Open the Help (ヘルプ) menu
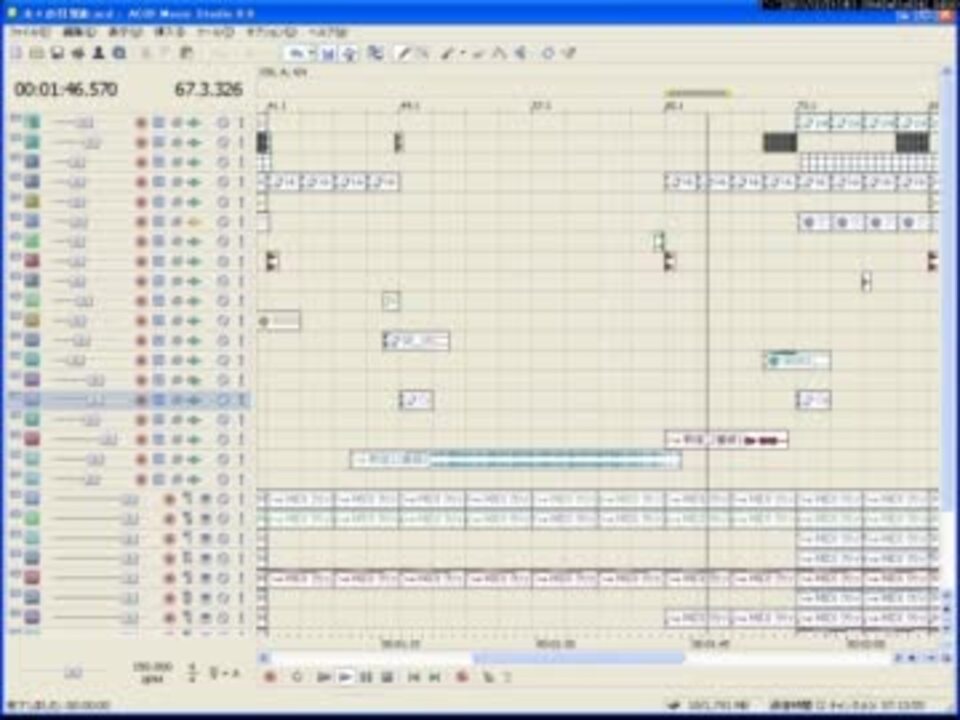960x720 pixels. [328, 32]
